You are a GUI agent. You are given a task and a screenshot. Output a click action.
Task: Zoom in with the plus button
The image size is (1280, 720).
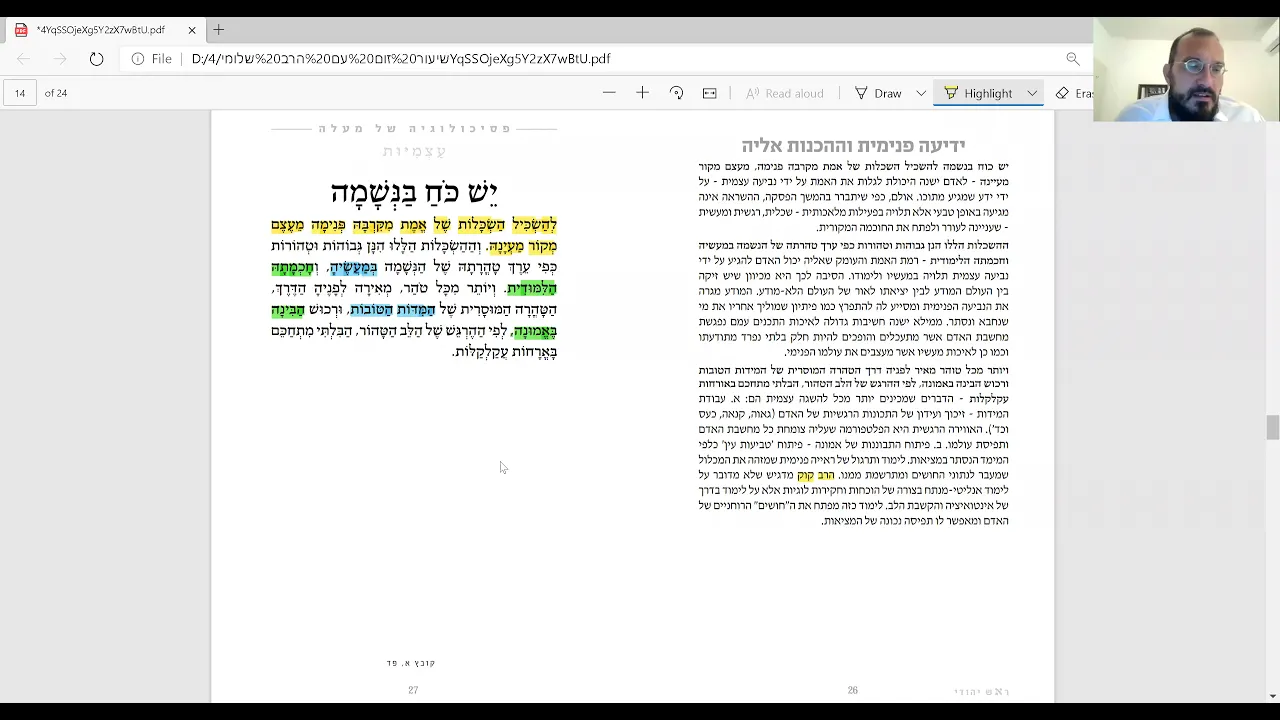coord(642,93)
